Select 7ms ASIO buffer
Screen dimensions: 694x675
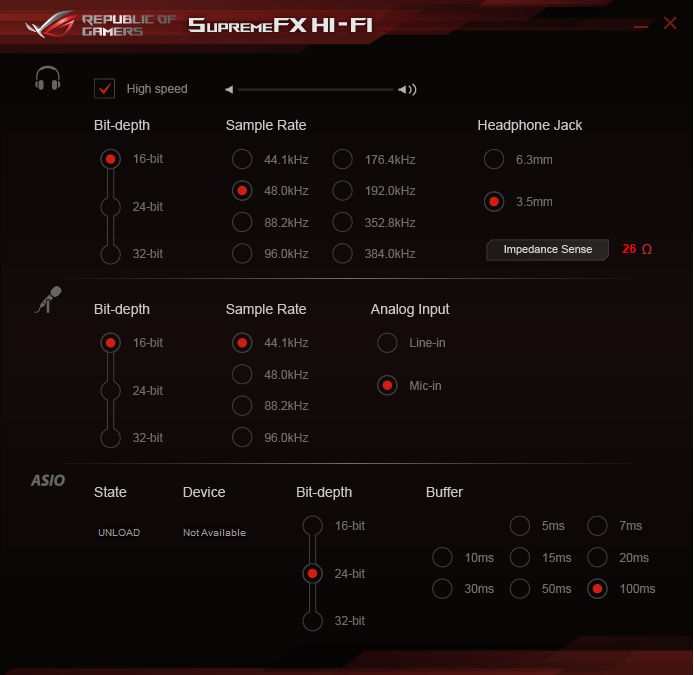pos(598,526)
